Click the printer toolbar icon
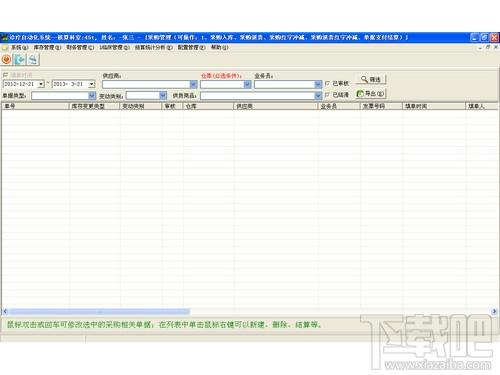The height and width of the screenshot is (375, 500). pyautogui.click(x=33, y=60)
